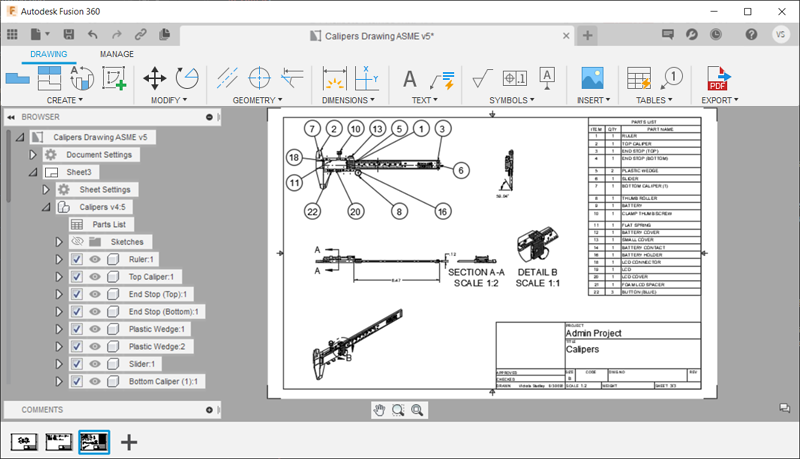Hide Plastic Wedge:2 with its eye icon
This screenshot has height=459, width=800.
click(x=95, y=346)
